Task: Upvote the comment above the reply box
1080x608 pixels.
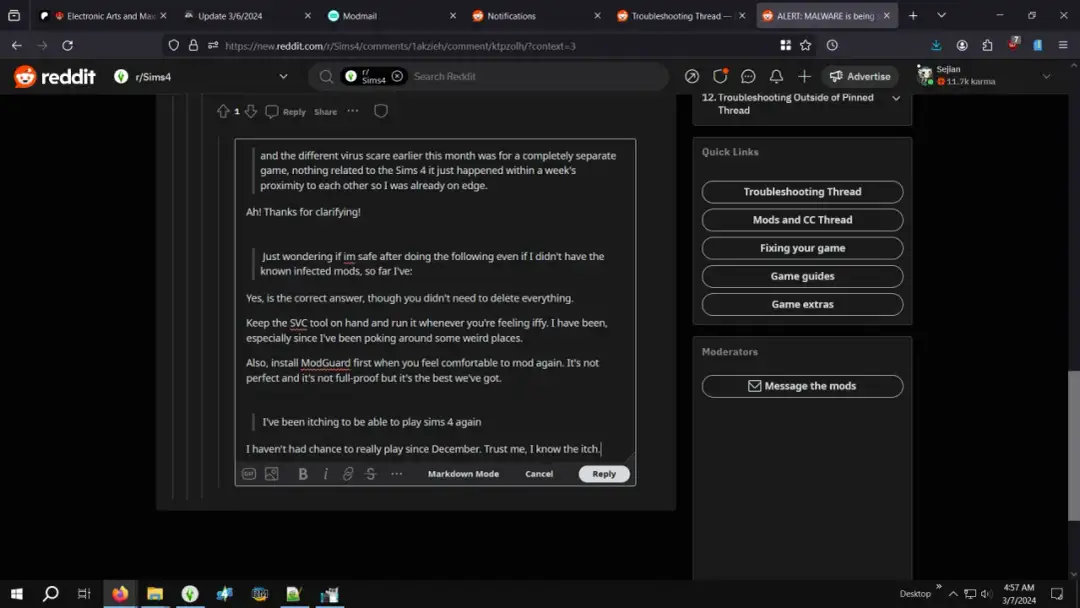Action: 223,111
